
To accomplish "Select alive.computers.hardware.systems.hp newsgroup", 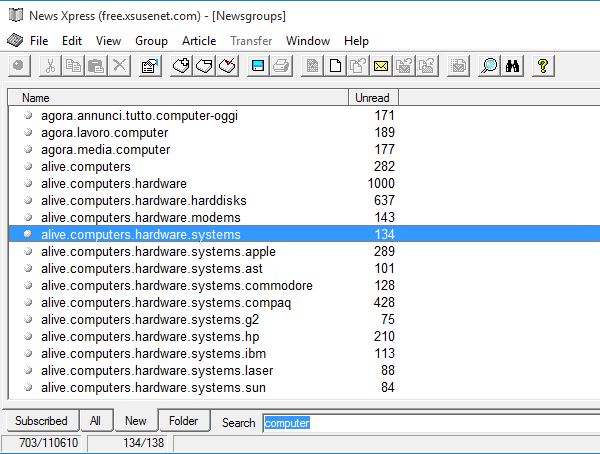I will point(304,336).
